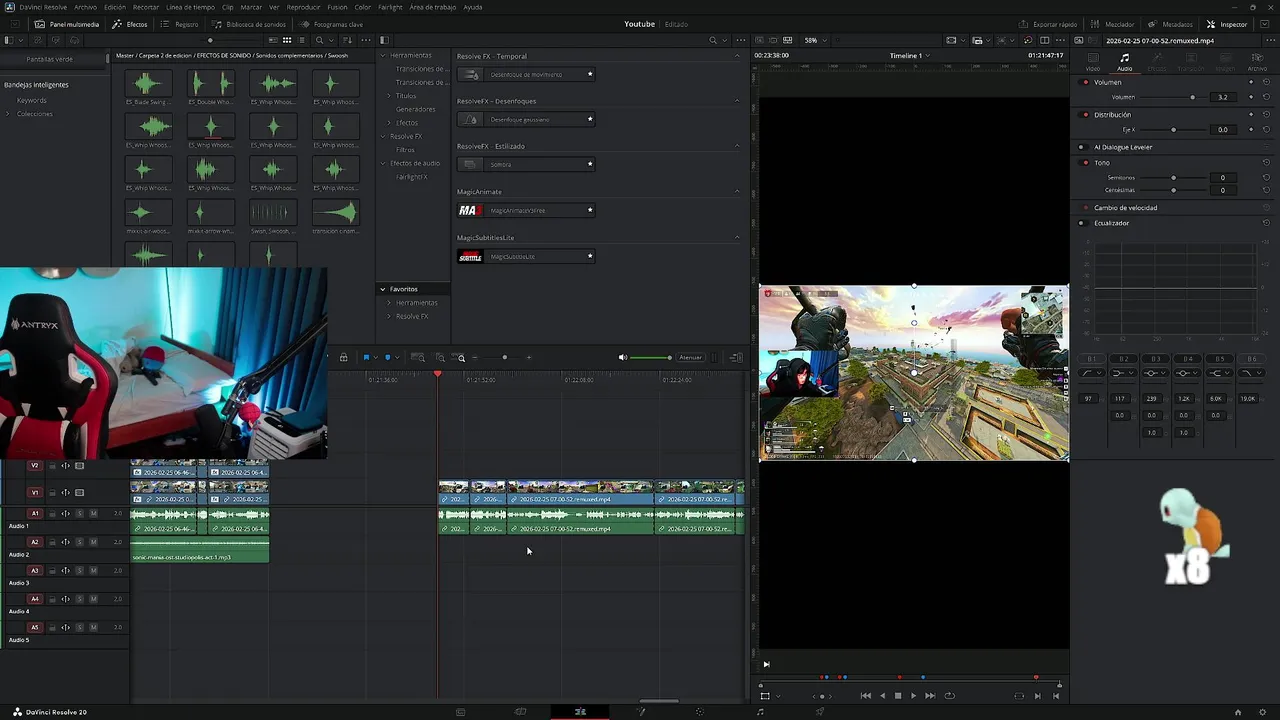Toggle loop playback
Screen dimensions: 1280x720
point(949,695)
